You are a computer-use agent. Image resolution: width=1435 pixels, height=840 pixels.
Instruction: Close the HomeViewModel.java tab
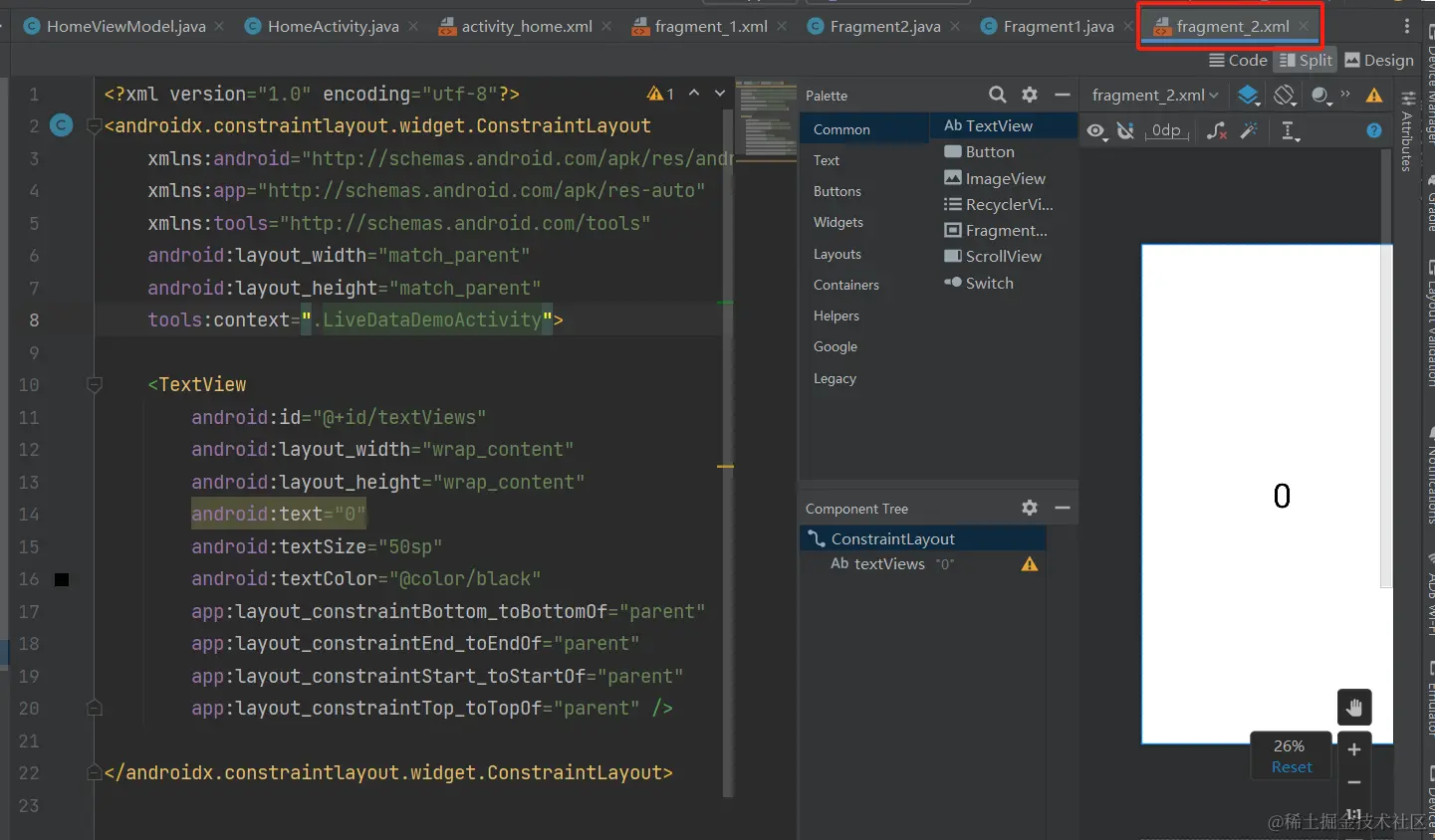click(219, 26)
